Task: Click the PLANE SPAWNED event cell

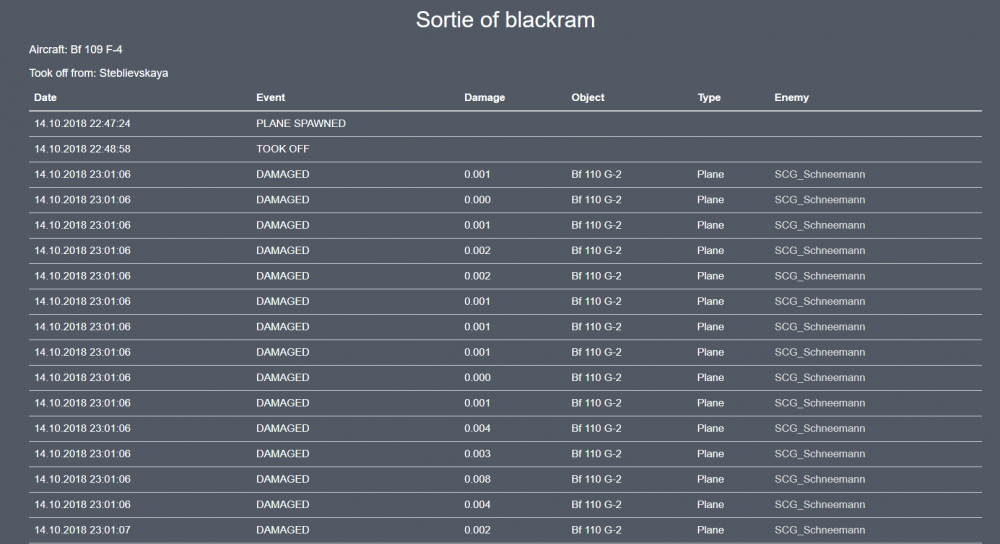Action: (301, 124)
